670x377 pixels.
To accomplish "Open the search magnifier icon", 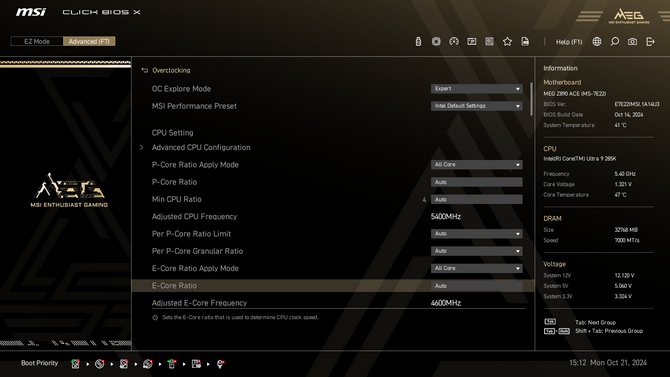I will (x=614, y=41).
